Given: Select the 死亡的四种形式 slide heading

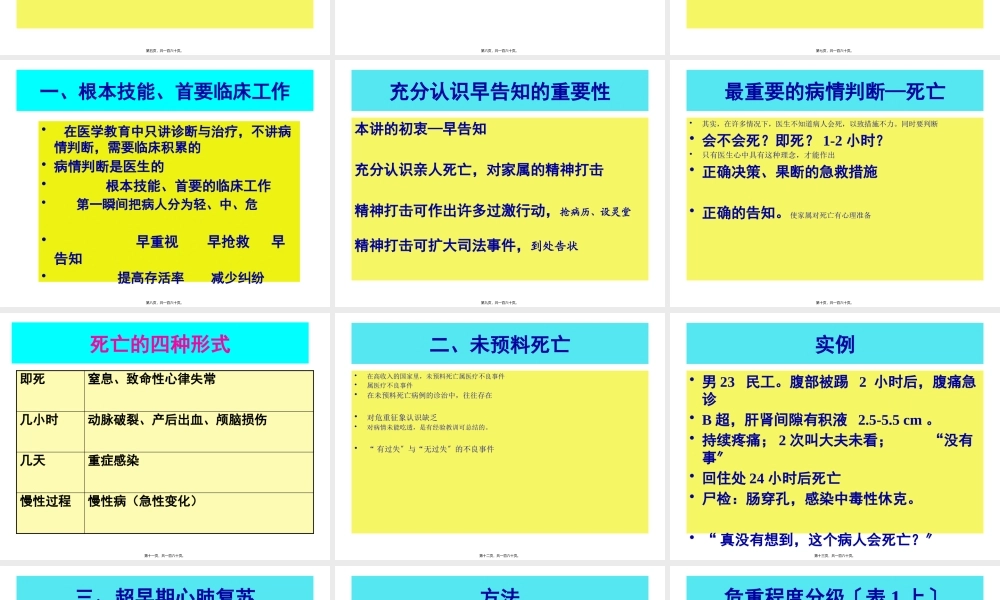Looking at the screenshot, I should (x=160, y=344).
